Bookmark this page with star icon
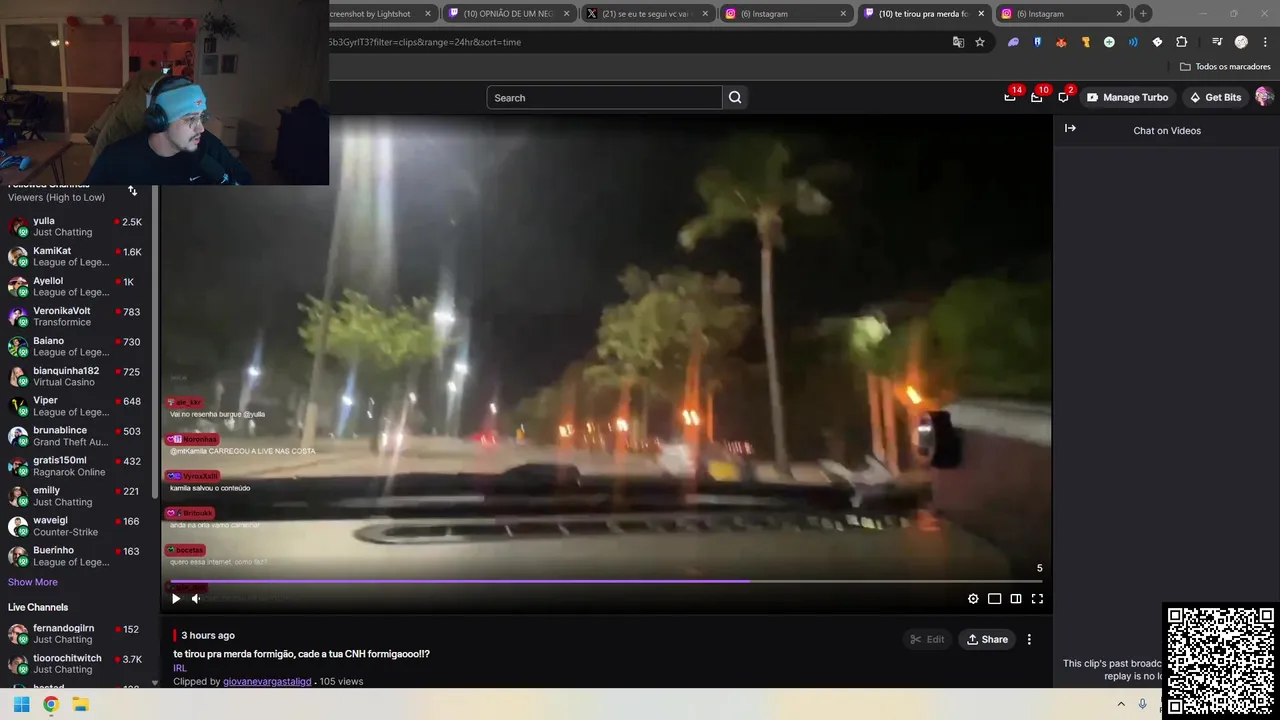 tap(980, 42)
